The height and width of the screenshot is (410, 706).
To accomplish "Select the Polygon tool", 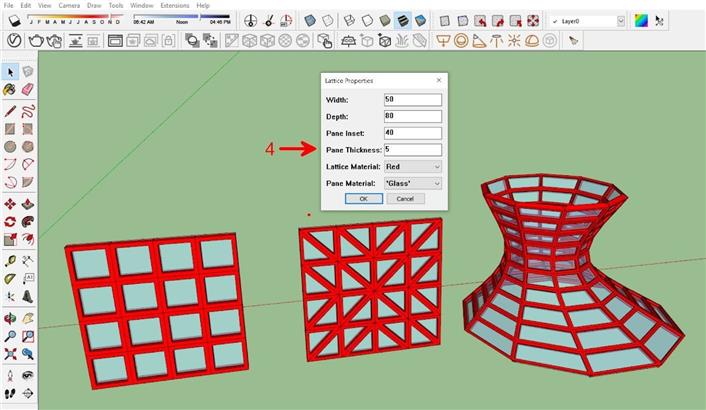I will click(x=28, y=146).
